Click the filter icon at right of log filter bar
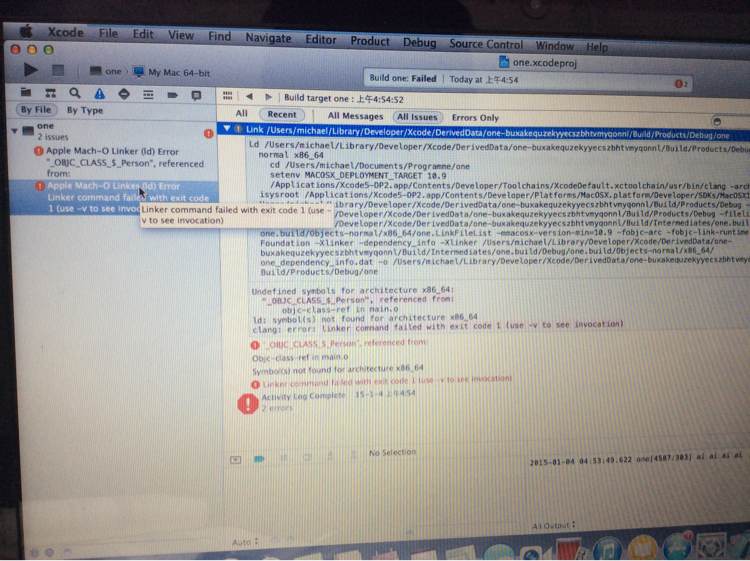This screenshot has width=750, height=561. pos(717,121)
